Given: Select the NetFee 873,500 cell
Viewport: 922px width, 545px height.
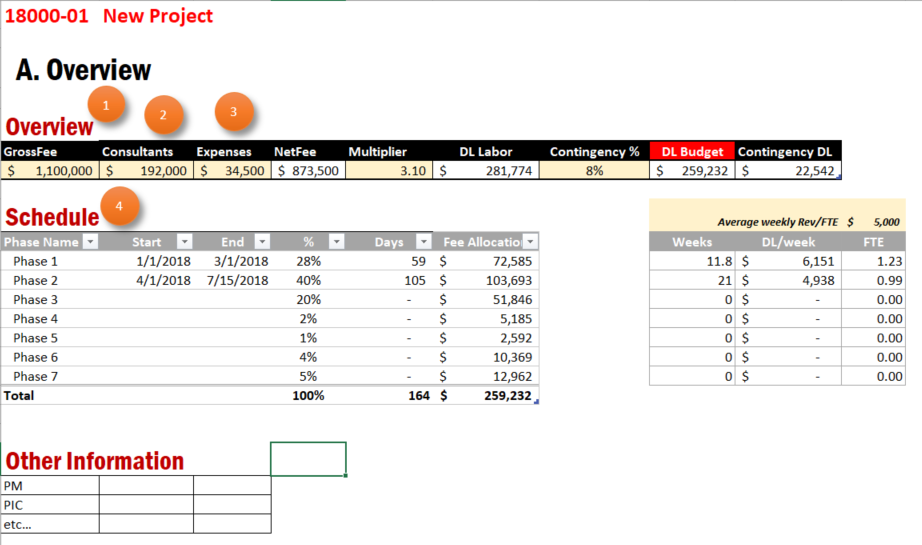Looking at the screenshot, I should pyautogui.click(x=308, y=170).
